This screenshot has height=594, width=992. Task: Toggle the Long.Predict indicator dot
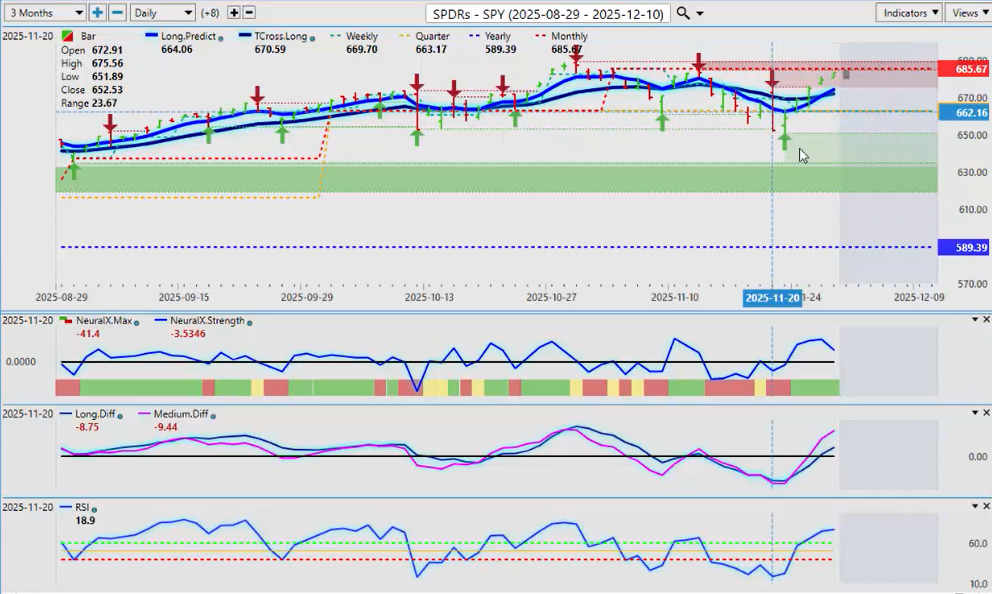219,37
